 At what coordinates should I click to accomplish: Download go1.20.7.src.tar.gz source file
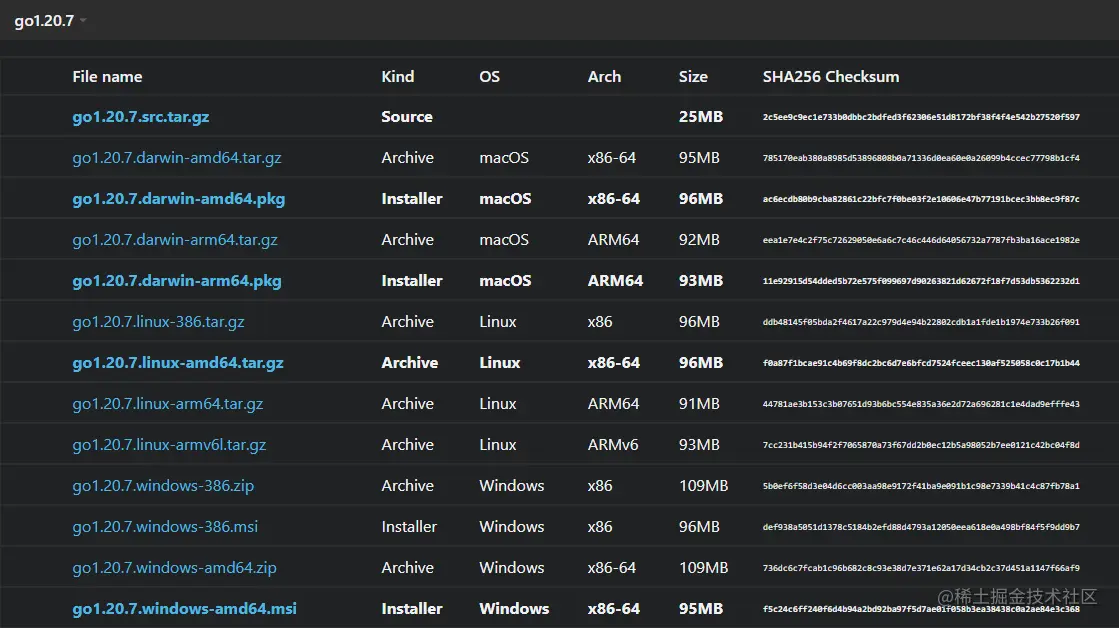pos(141,117)
